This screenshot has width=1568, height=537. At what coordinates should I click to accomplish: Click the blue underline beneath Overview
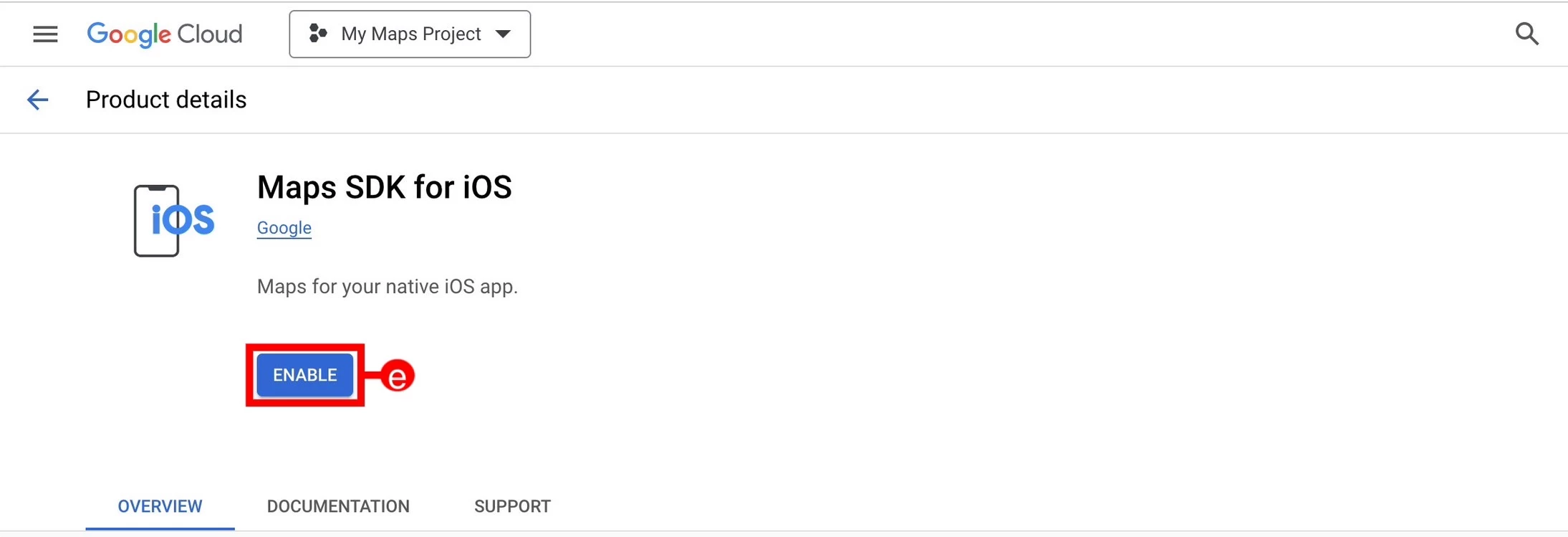click(x=160, y=528)
